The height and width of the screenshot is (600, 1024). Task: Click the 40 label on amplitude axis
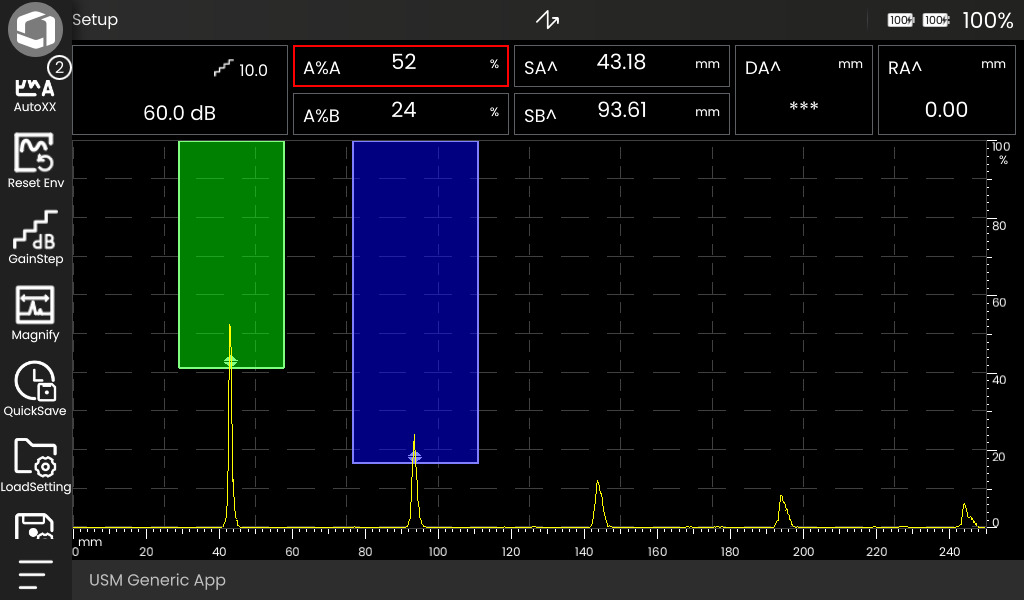pyautogui.click(x=999, y=380)
